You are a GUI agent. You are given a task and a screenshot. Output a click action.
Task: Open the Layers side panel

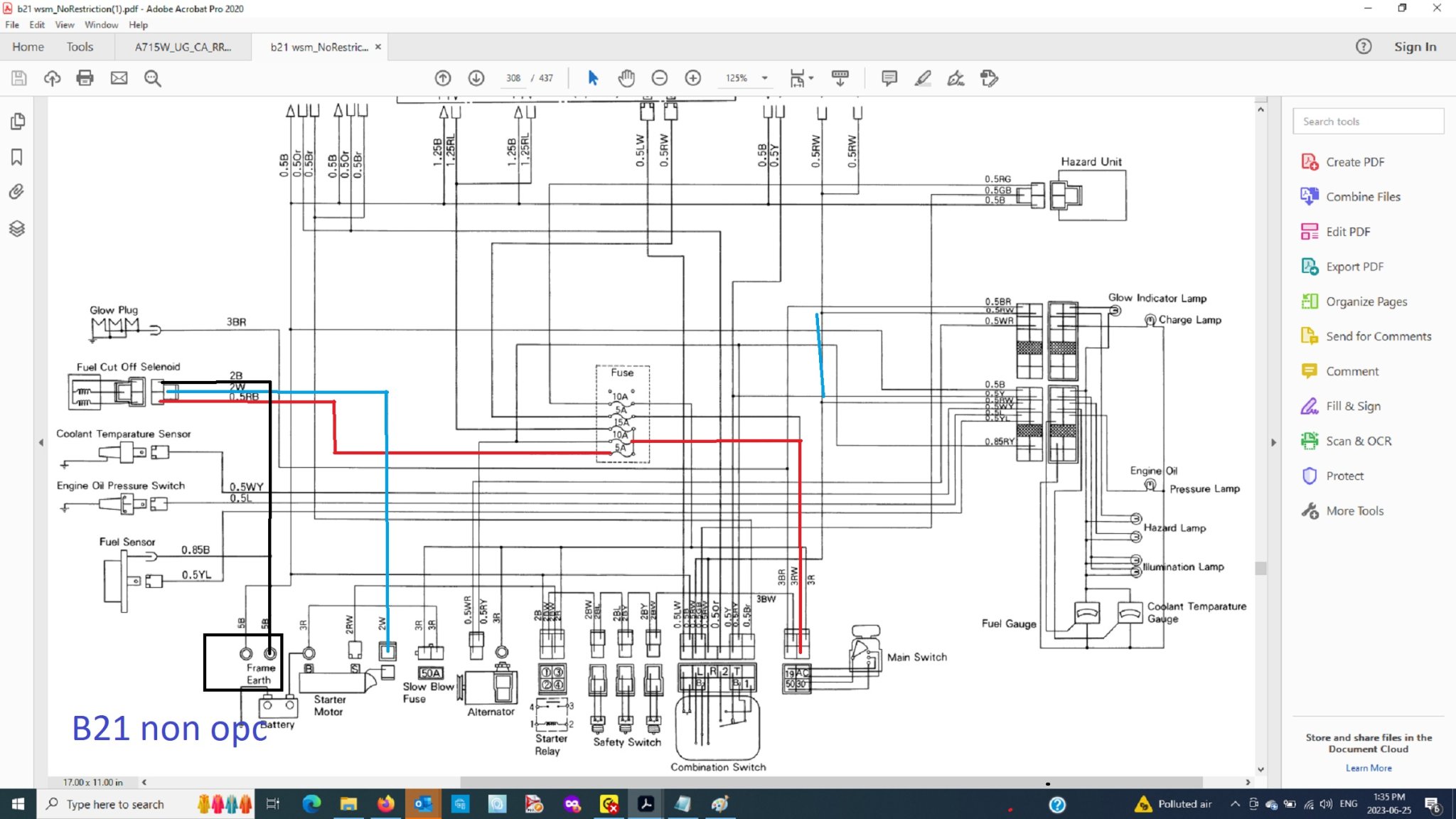(17, 228)
